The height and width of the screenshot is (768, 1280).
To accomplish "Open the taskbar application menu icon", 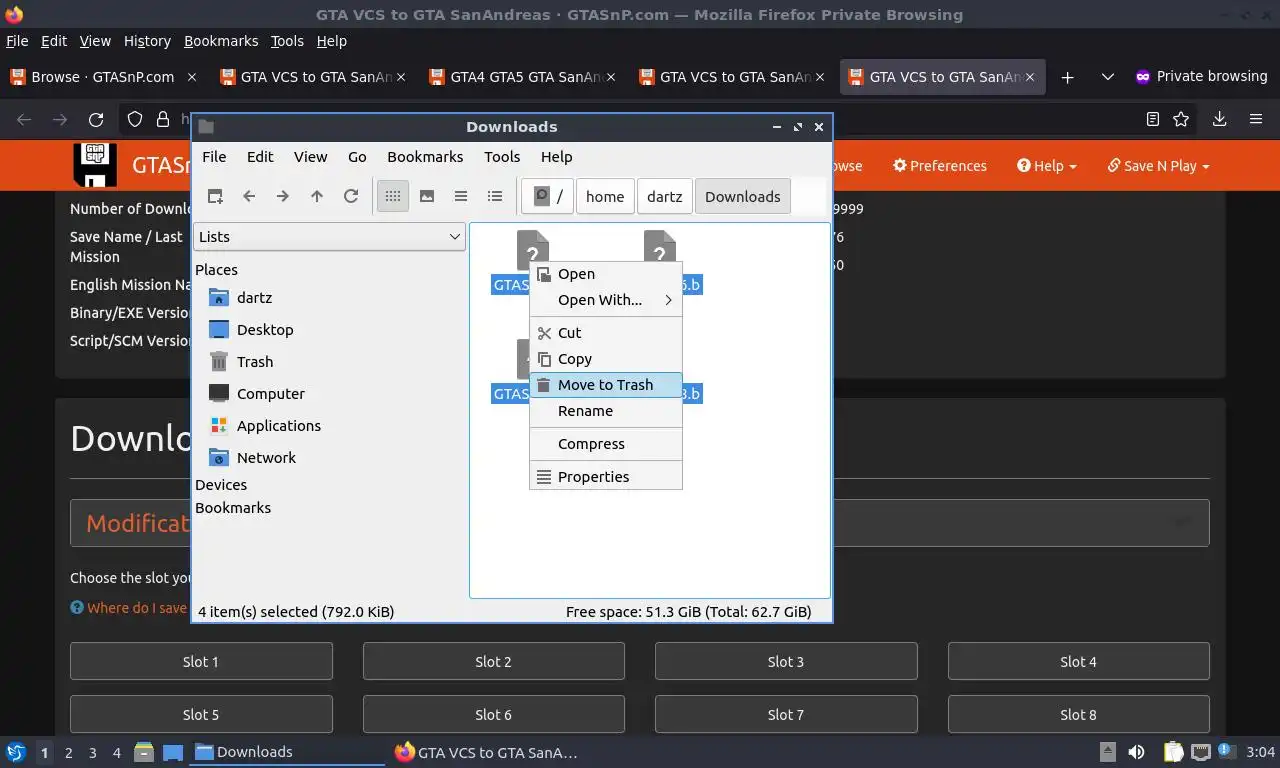I will click(15, 752).
